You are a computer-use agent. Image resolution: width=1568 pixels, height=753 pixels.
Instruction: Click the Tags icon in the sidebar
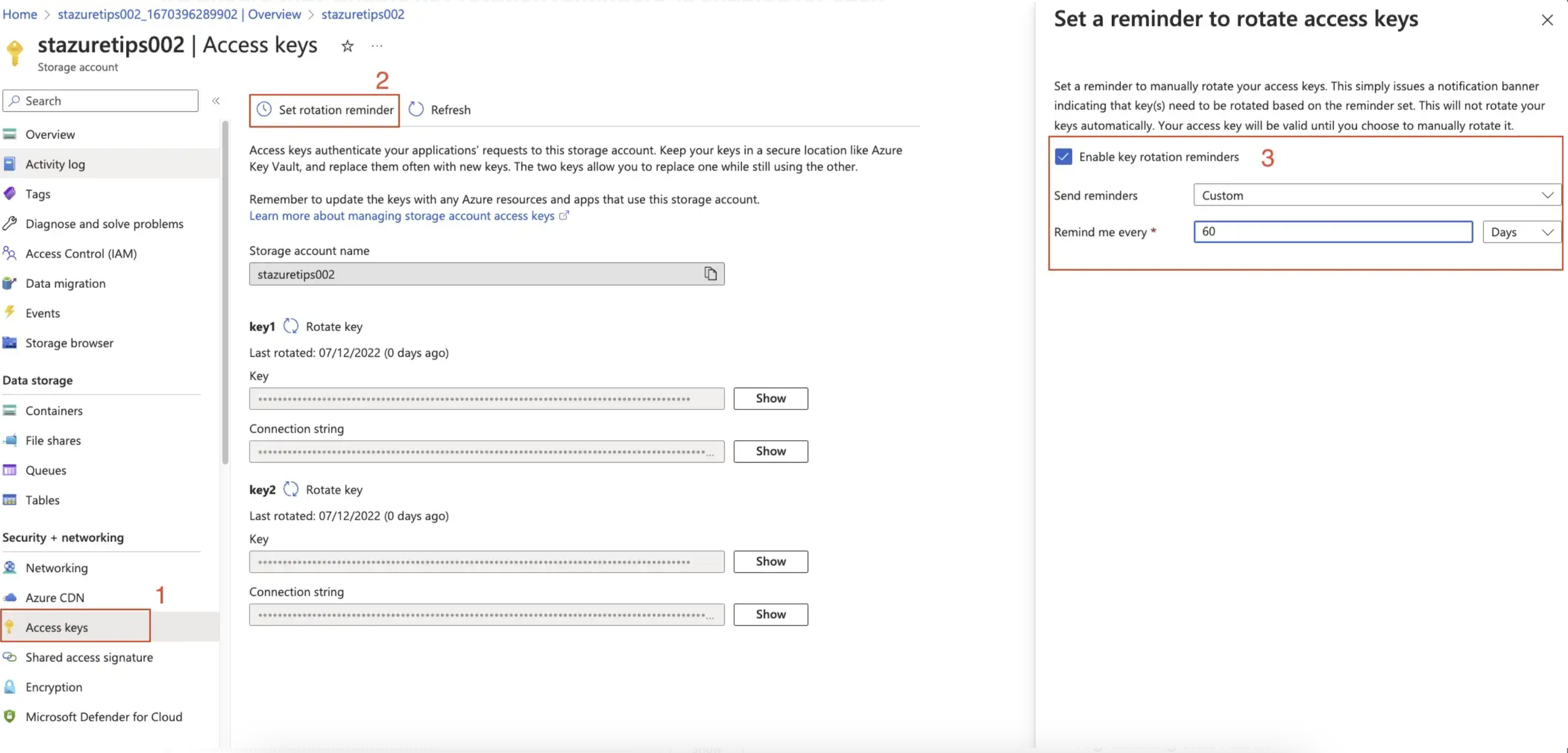tap(10, 194)
